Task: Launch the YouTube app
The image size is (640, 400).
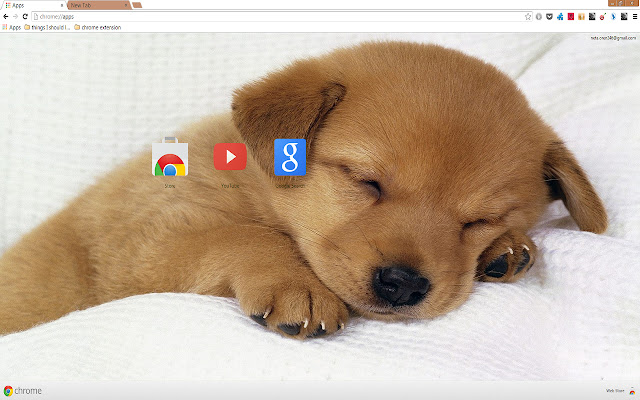Action: (230, 156)
